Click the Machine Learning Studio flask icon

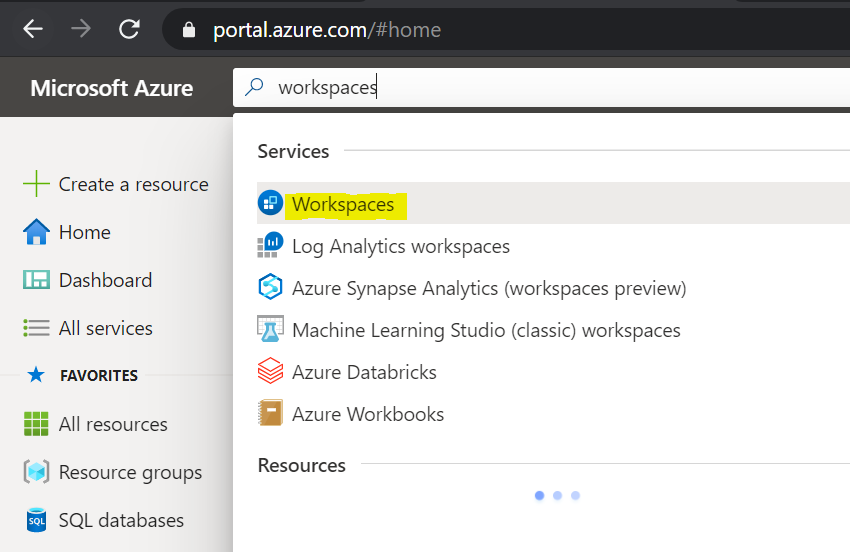click(270, 329)
